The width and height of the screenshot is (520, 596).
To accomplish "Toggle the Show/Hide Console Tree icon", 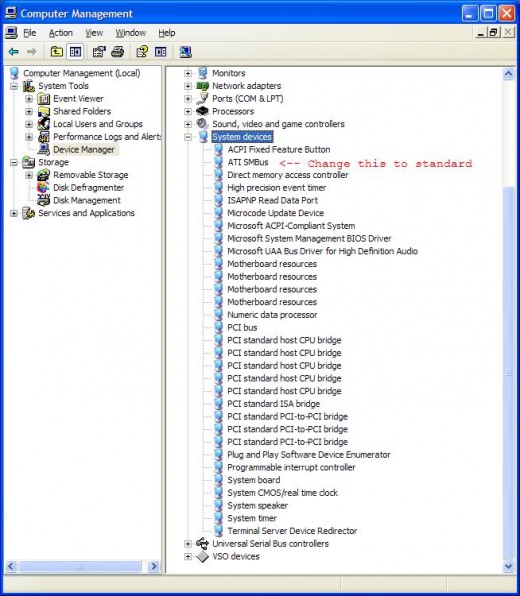I will [x=75, y=51].
